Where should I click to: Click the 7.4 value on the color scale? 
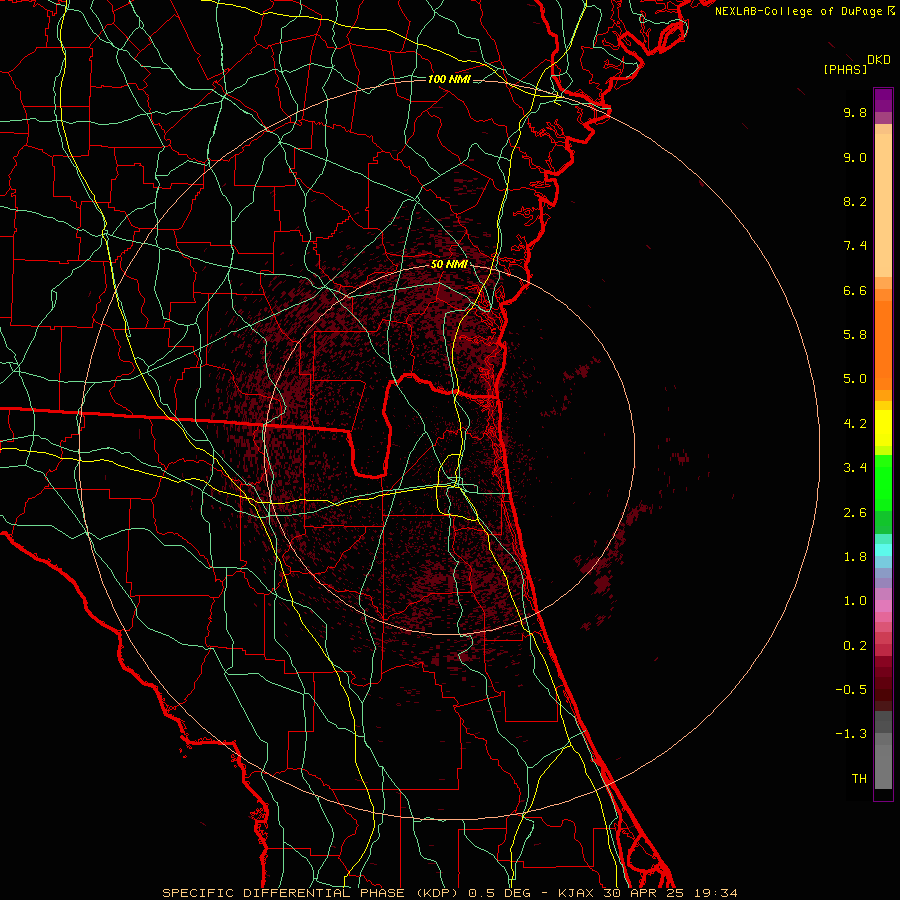pyautogui.click(x=855, y=246)
